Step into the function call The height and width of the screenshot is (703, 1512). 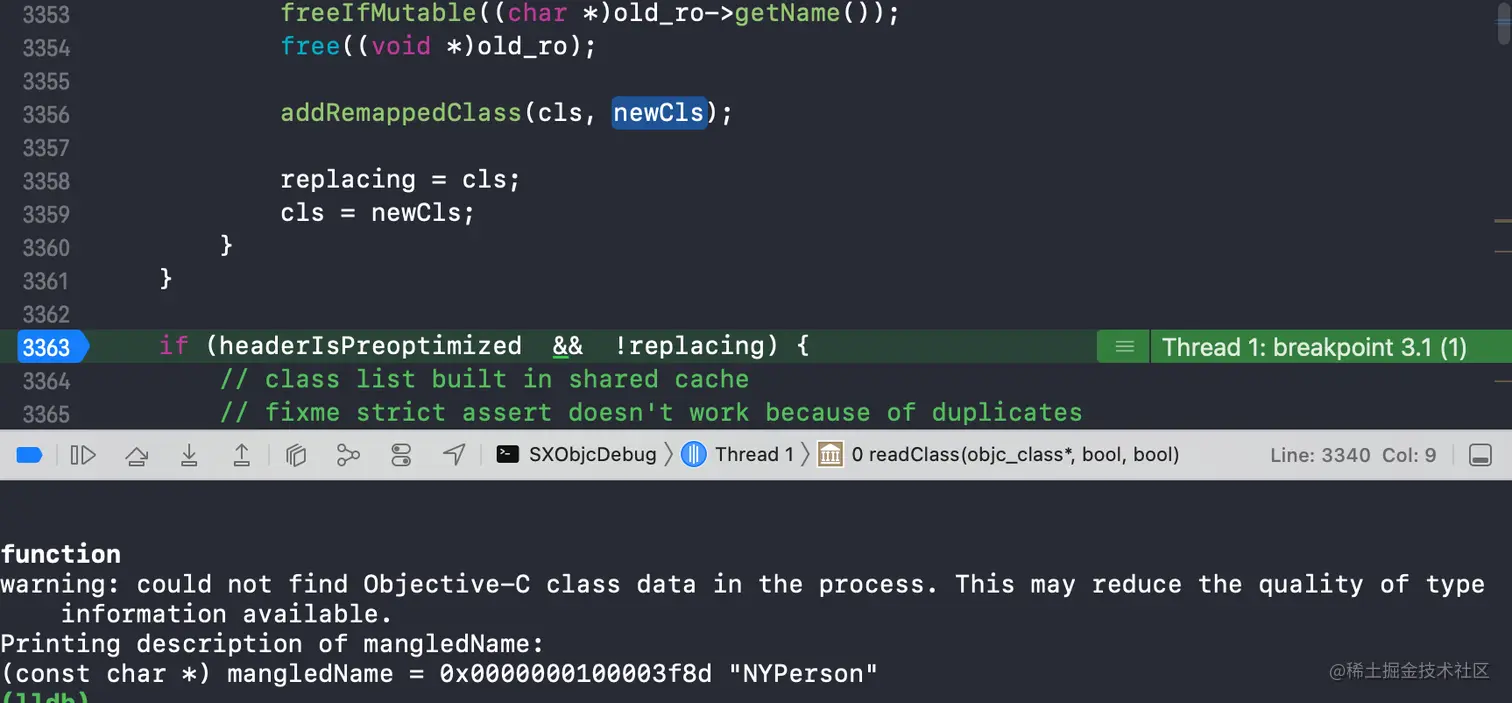point(189,455)
